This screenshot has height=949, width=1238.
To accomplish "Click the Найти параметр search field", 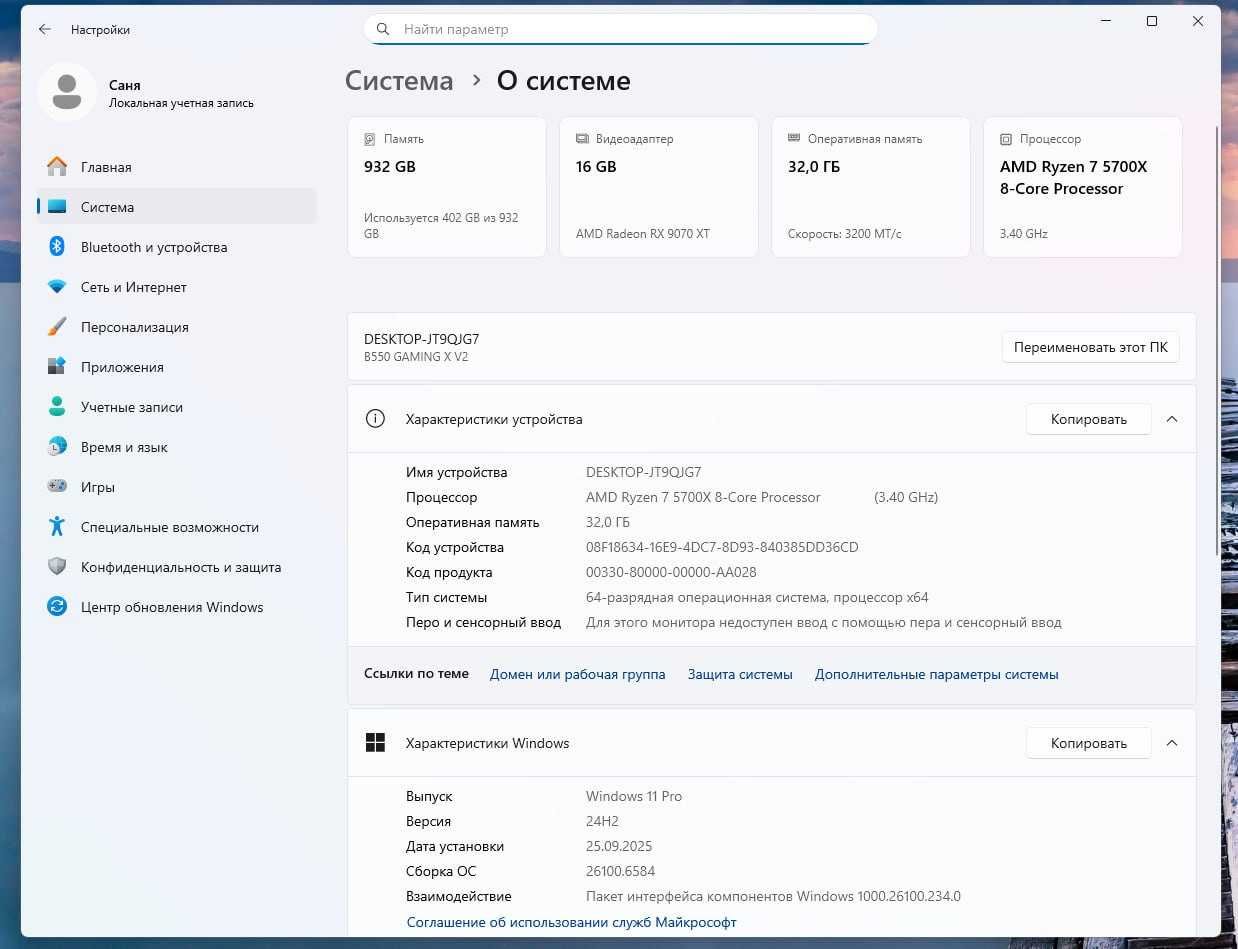I will point(620,29).
